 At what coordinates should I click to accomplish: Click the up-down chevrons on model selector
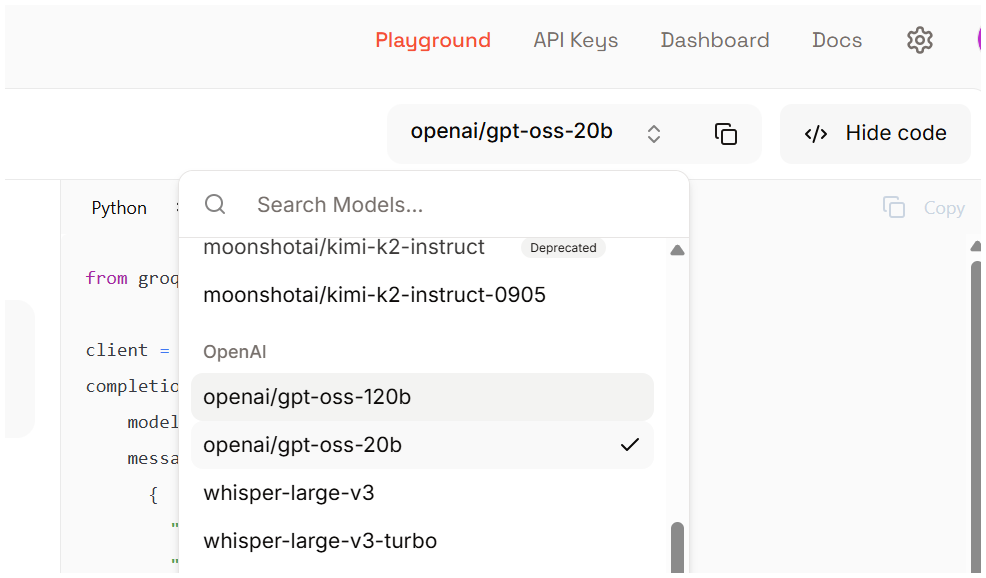point(653,134)
